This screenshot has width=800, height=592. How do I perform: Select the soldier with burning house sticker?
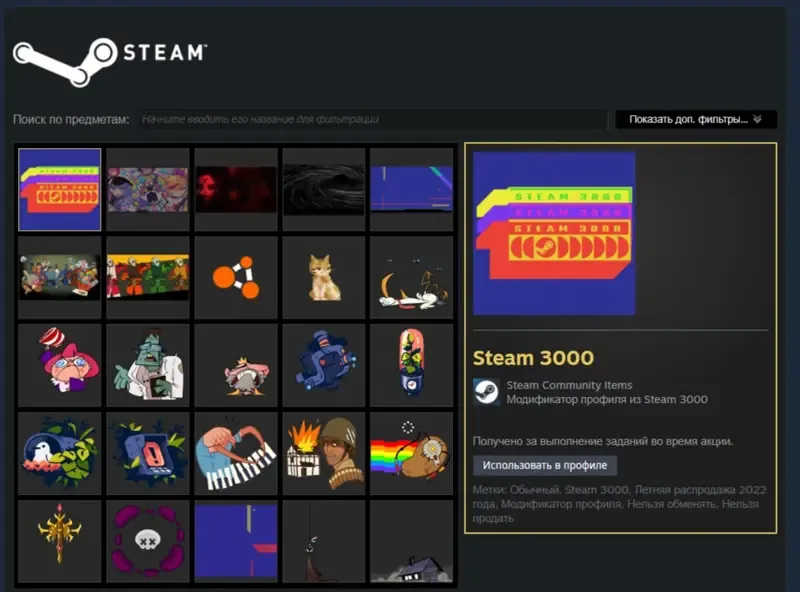[324, 453]
